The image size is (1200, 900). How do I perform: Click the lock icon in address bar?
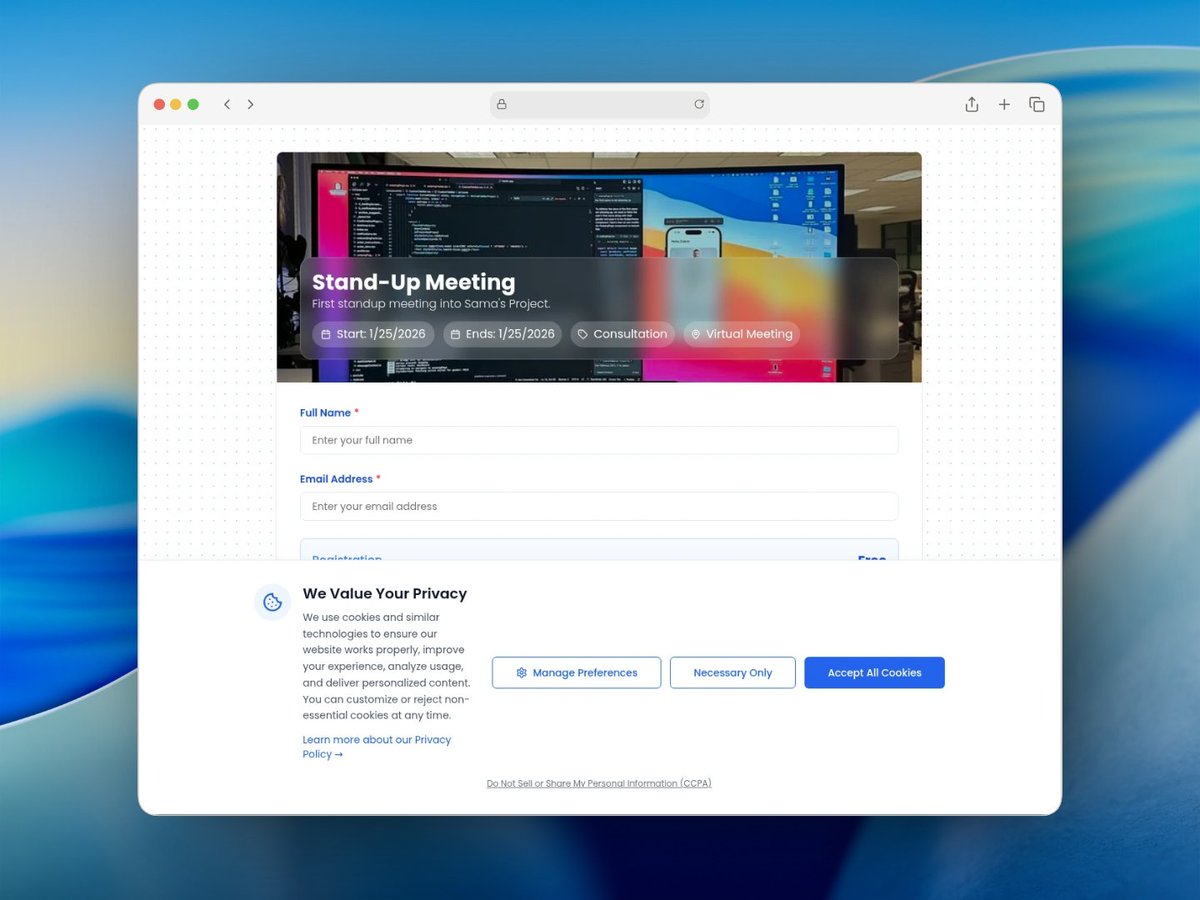point(502,104)
